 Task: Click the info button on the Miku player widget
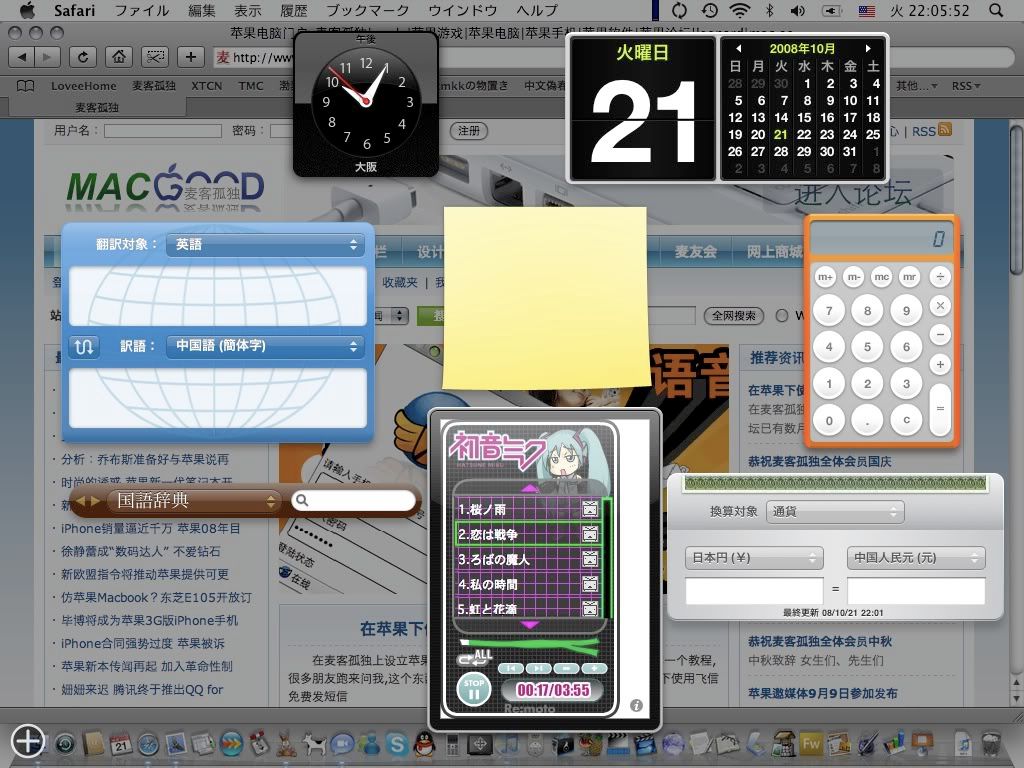pos(636,705)
